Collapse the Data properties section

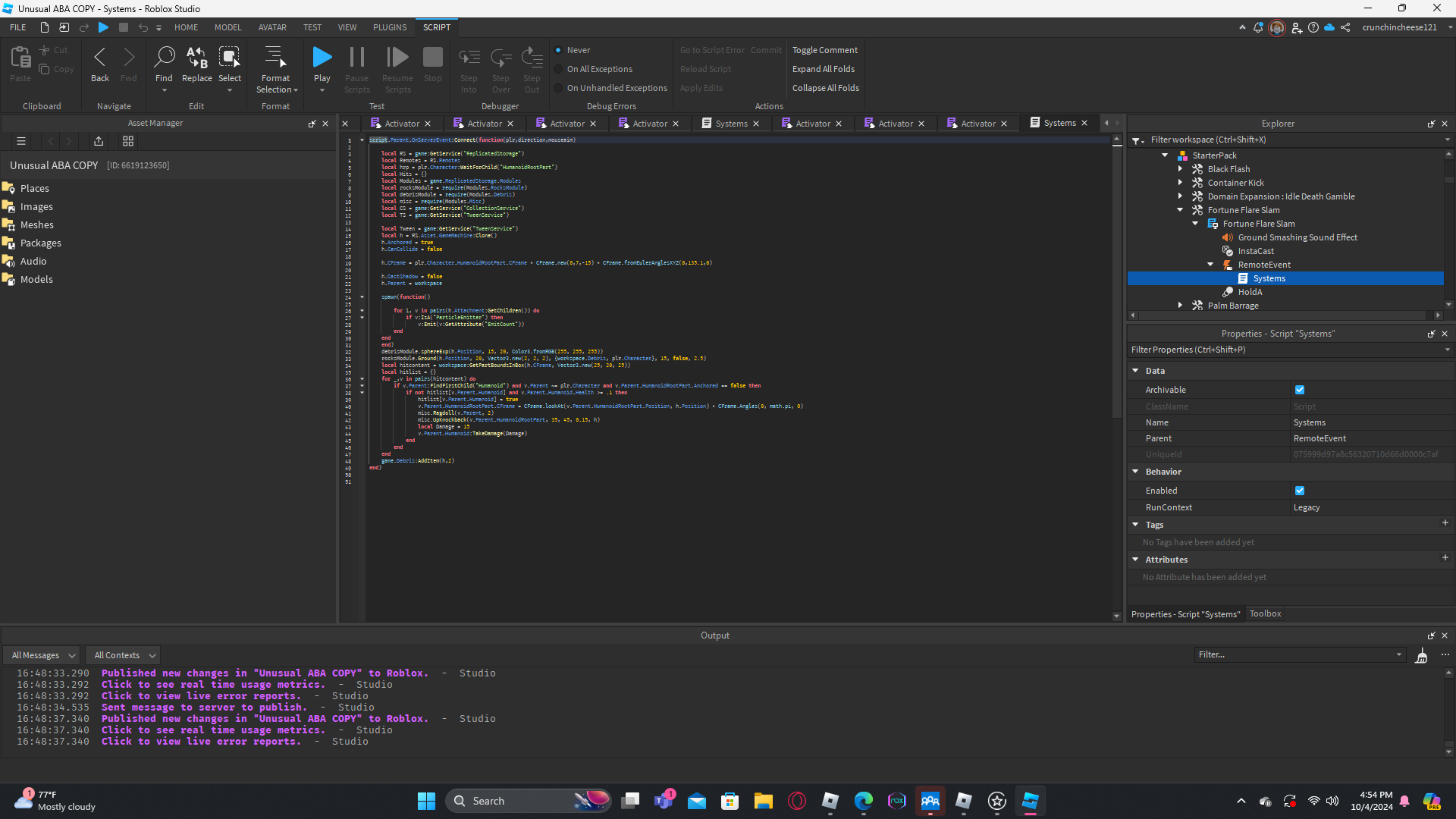click(x=1135, y=371)
